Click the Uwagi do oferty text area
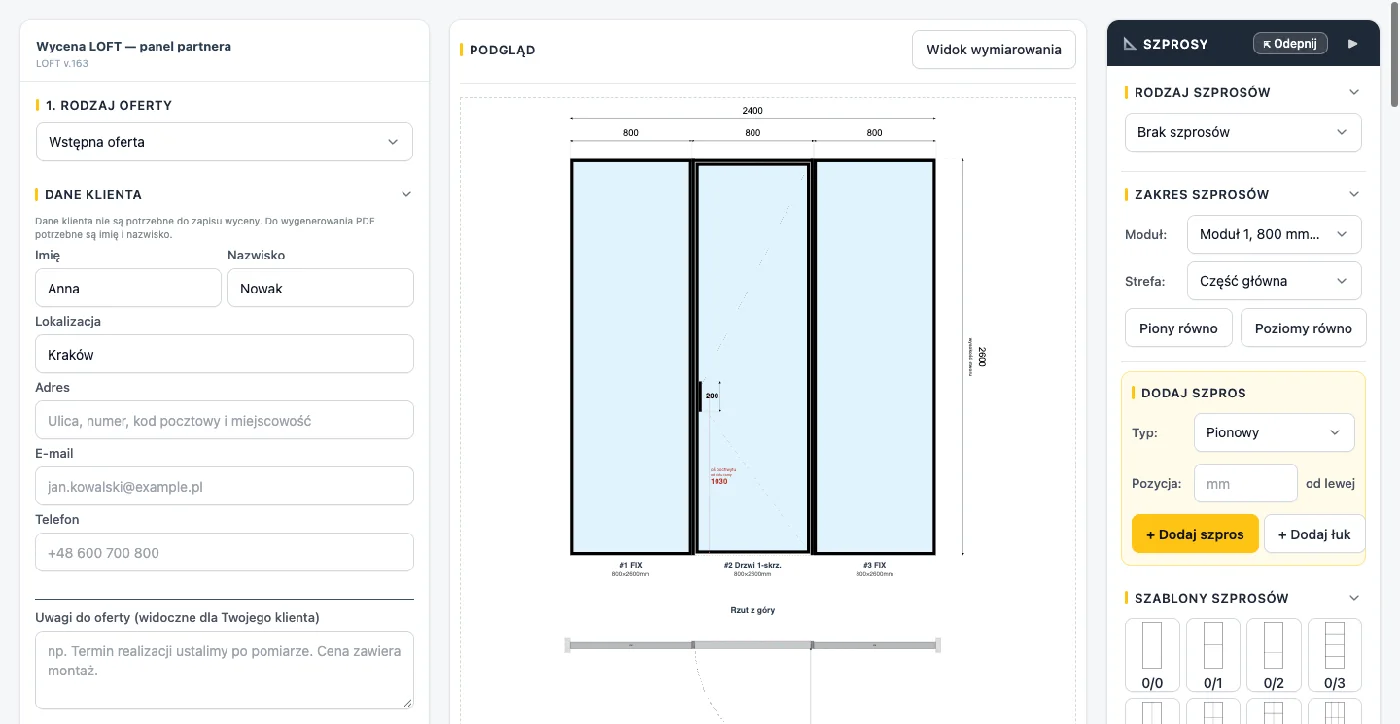 pos(224,670)
